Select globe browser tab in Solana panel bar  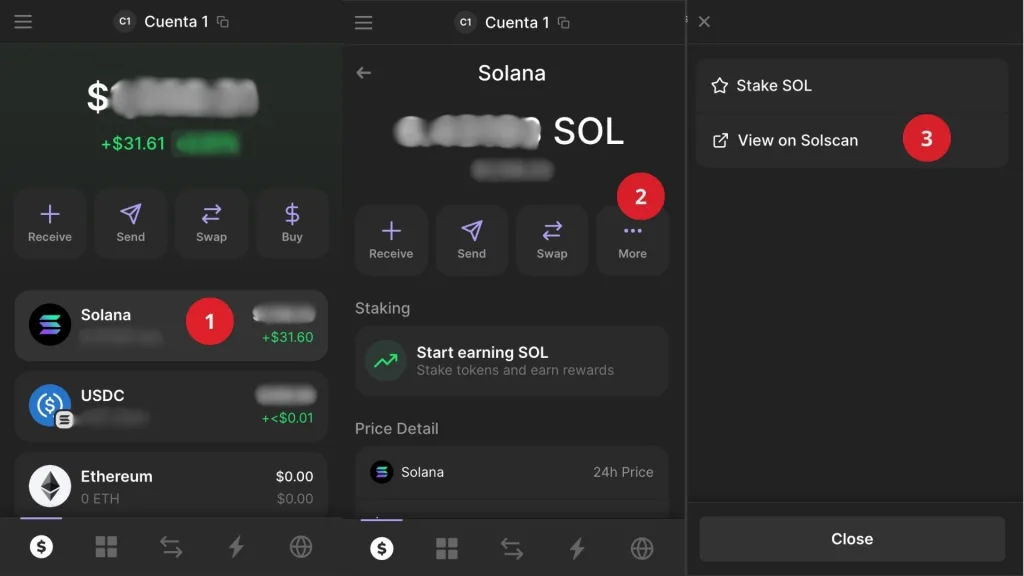pyautogui.click(x=642, y=549)
